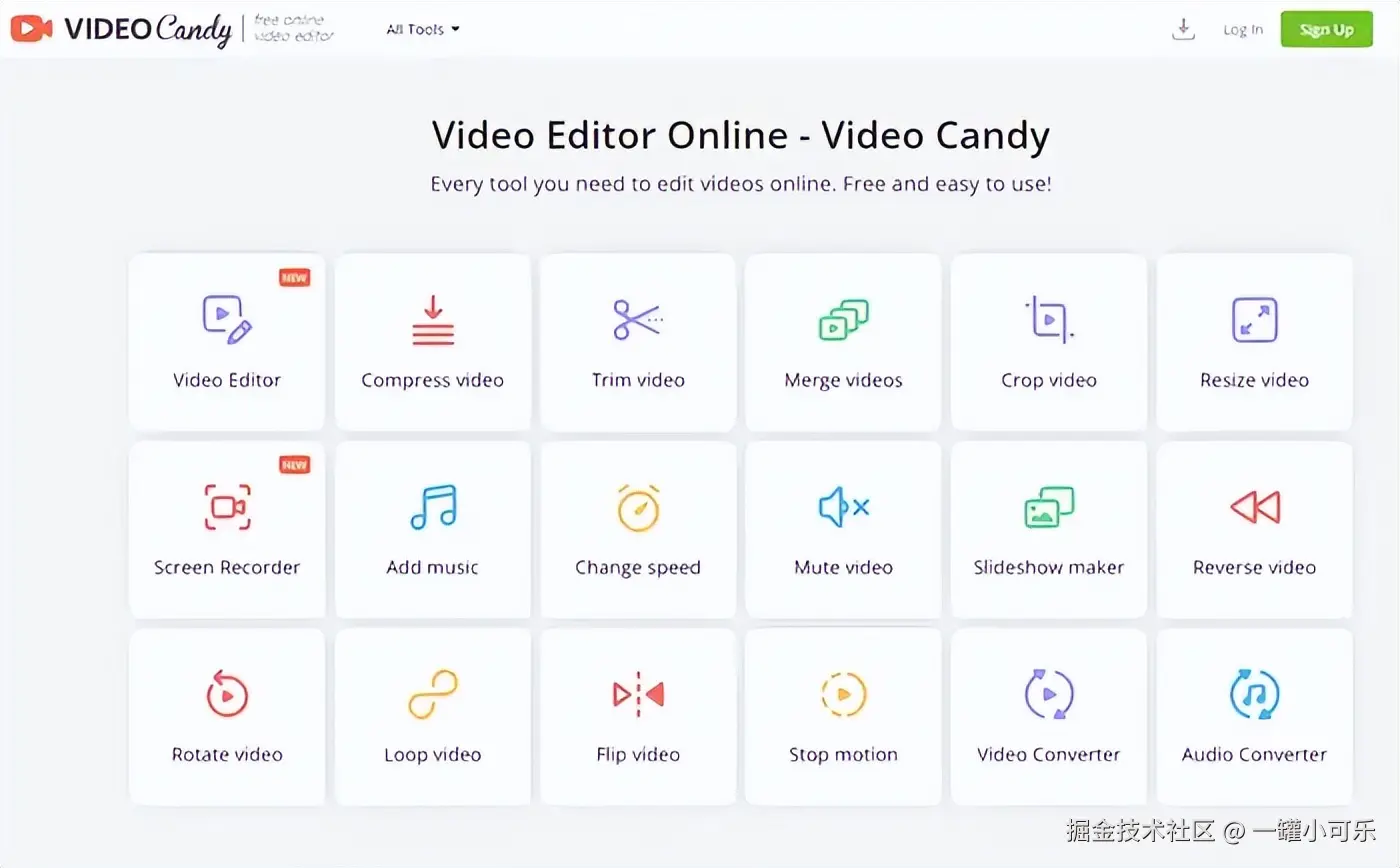
Task: Select the Flip video mirror icon
Action: click(x=638, y=694)
